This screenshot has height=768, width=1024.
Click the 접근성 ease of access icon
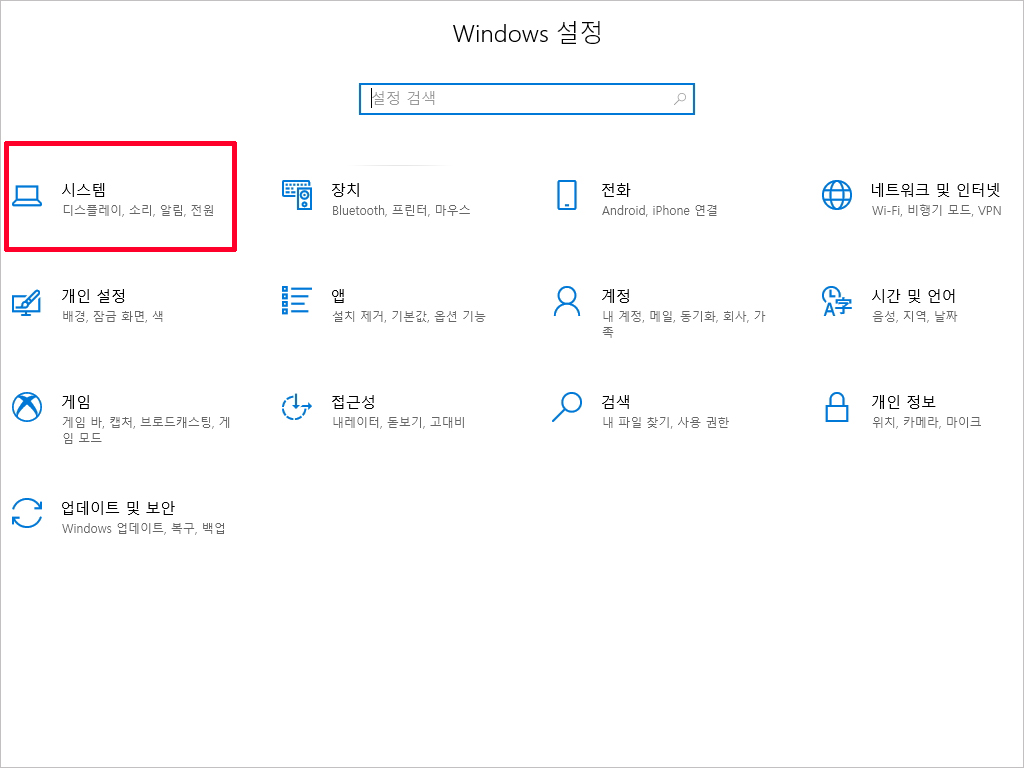(296, 407)
